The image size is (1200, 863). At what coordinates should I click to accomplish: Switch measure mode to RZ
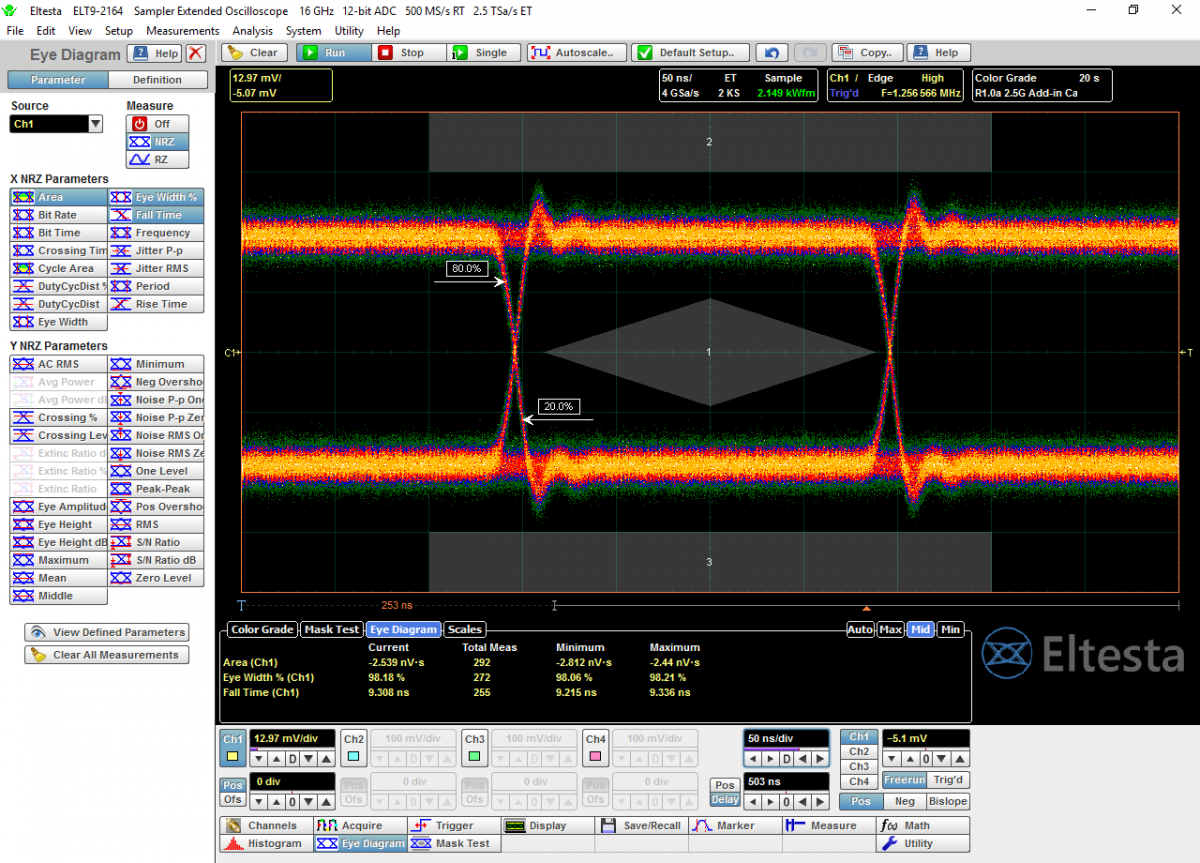pyautogui.click(x=157, y=159)
